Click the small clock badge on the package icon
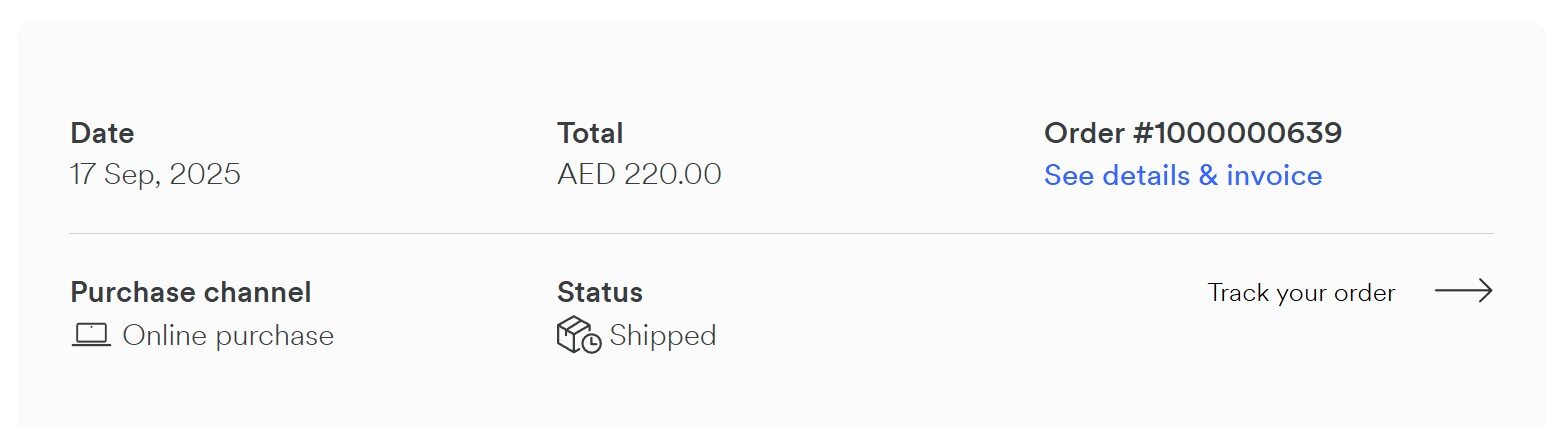 592,343
